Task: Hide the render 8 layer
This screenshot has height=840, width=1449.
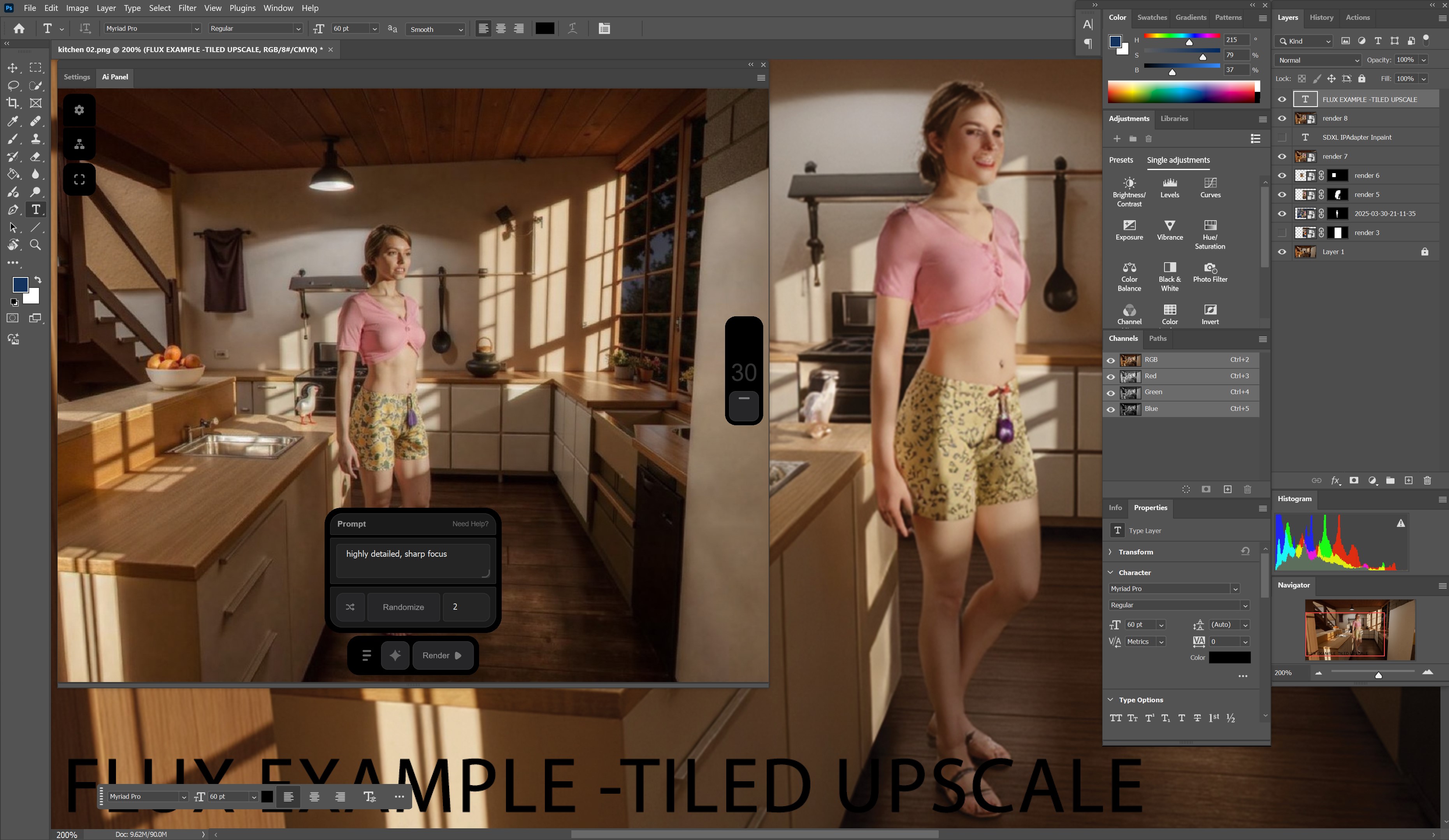Action: pyautogui.click(x=1282, y=118)
